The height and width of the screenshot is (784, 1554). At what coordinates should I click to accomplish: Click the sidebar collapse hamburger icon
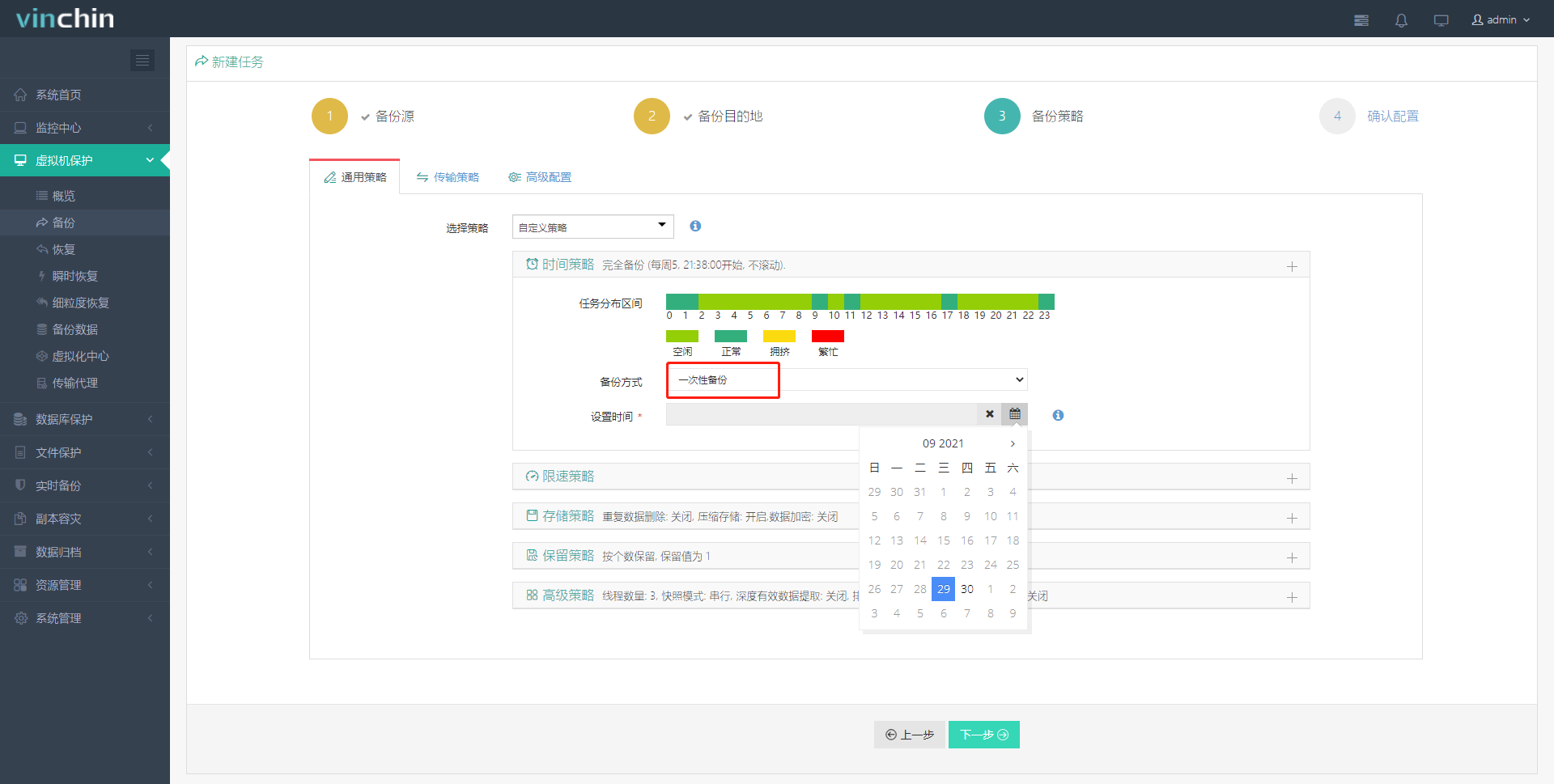(x=142, y=61)
